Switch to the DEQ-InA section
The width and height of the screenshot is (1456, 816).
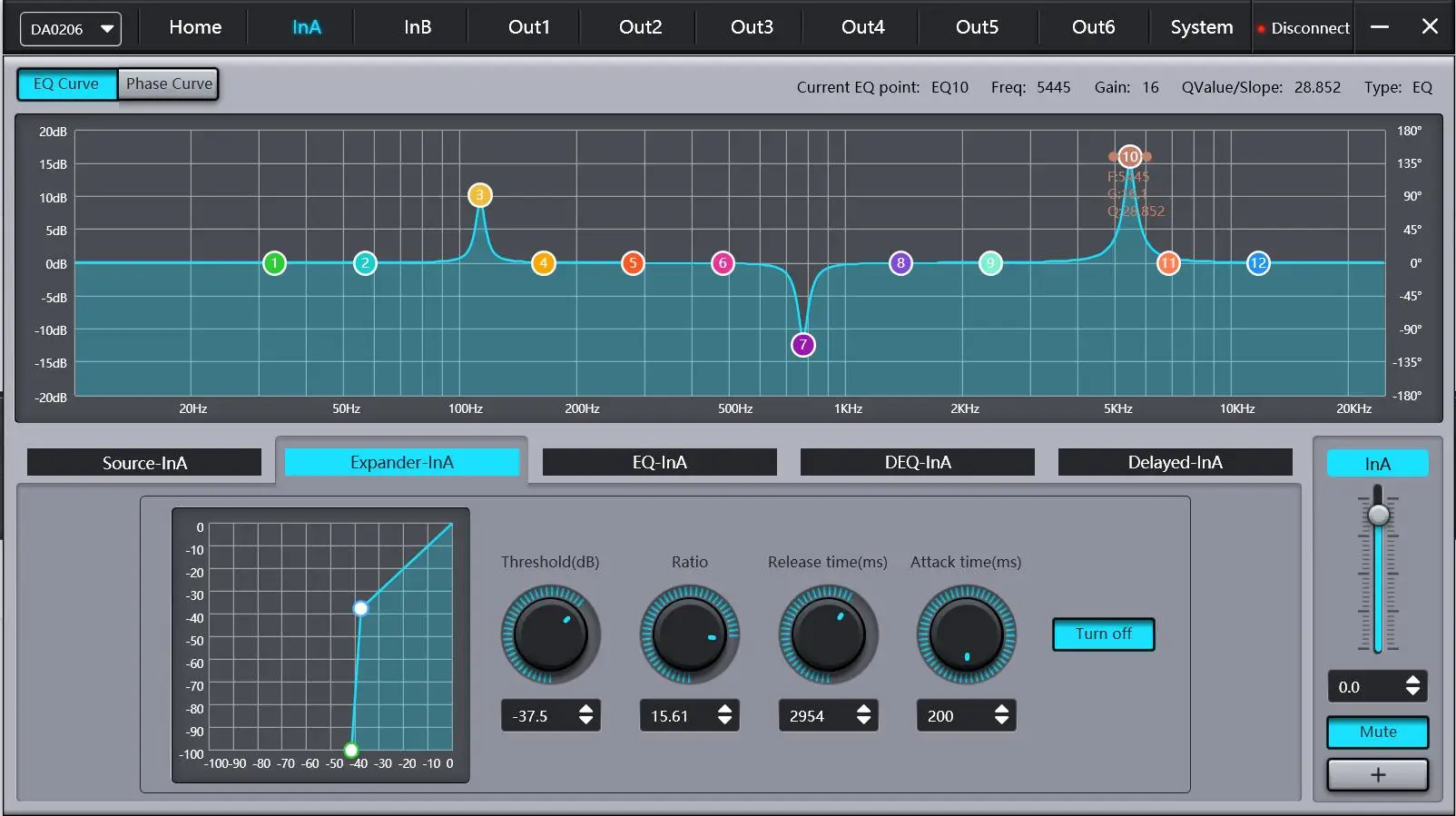(x=917, y=463)
